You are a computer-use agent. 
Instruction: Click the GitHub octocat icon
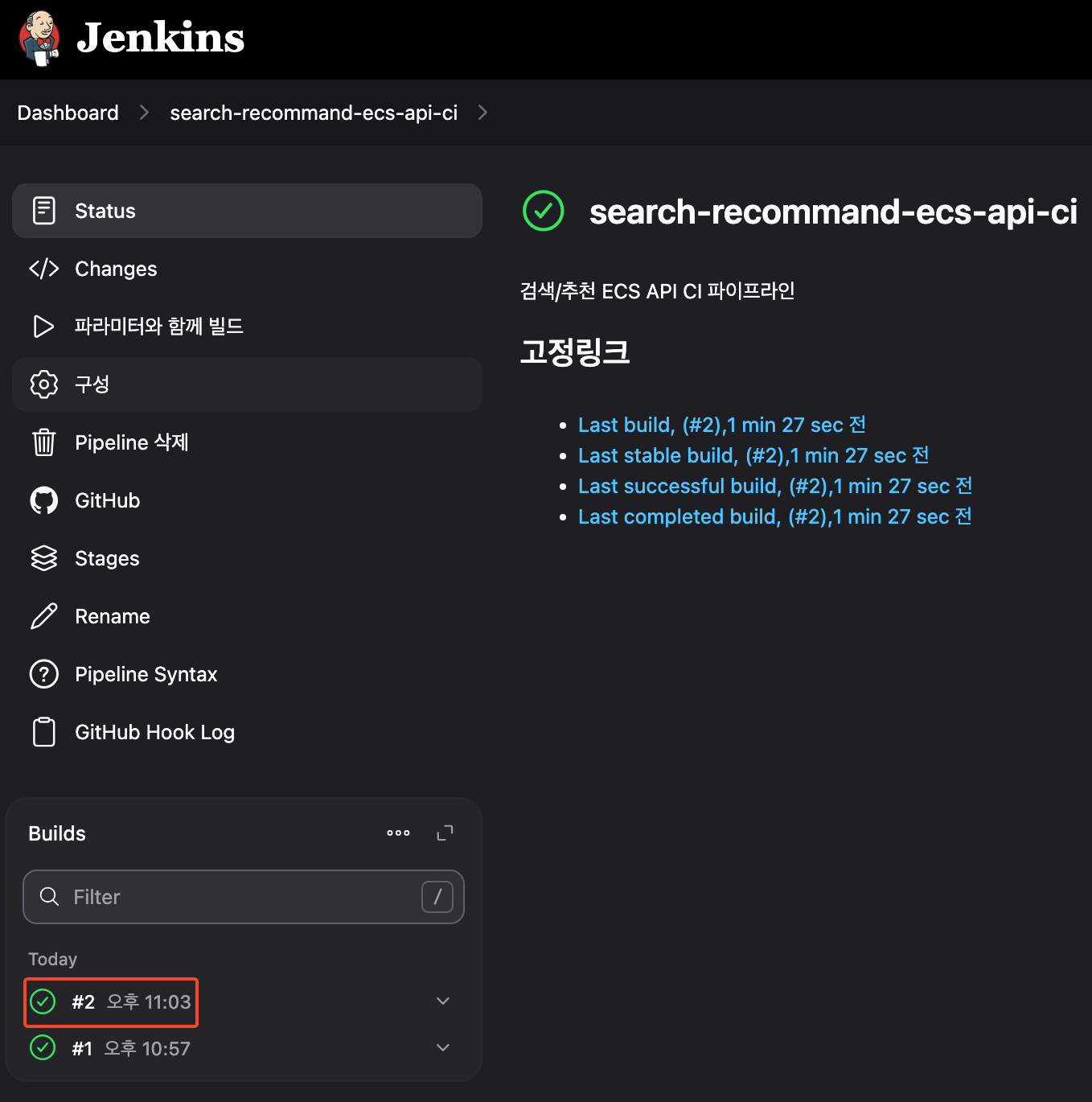coord(44,500)
